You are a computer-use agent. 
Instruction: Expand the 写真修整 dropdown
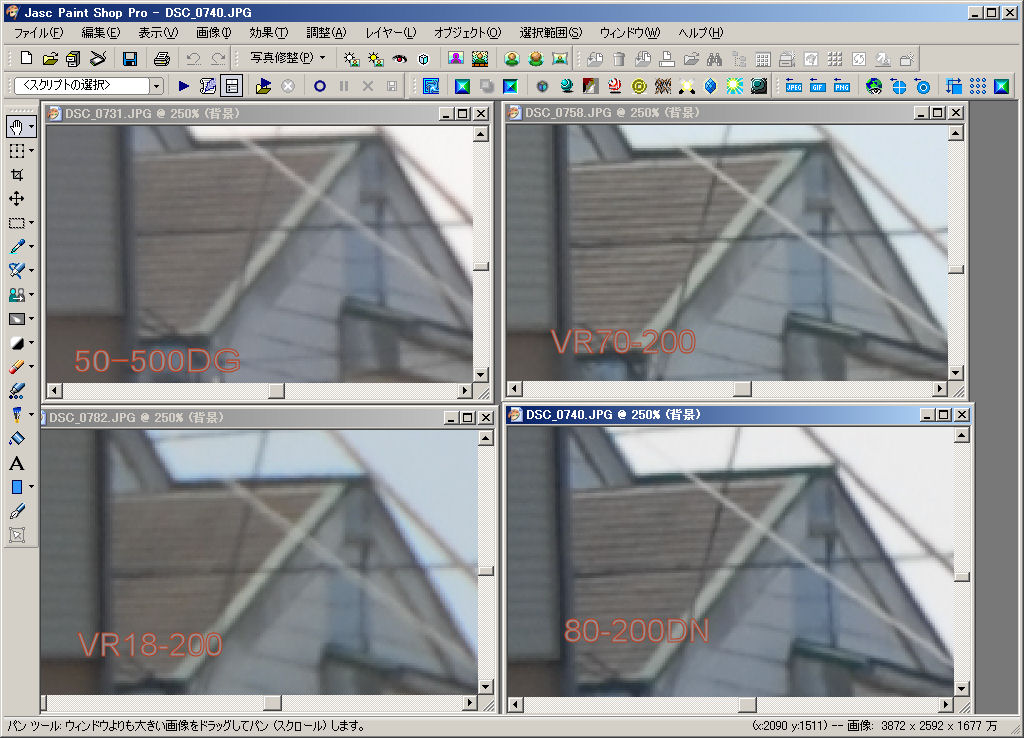tap(323, 58)
